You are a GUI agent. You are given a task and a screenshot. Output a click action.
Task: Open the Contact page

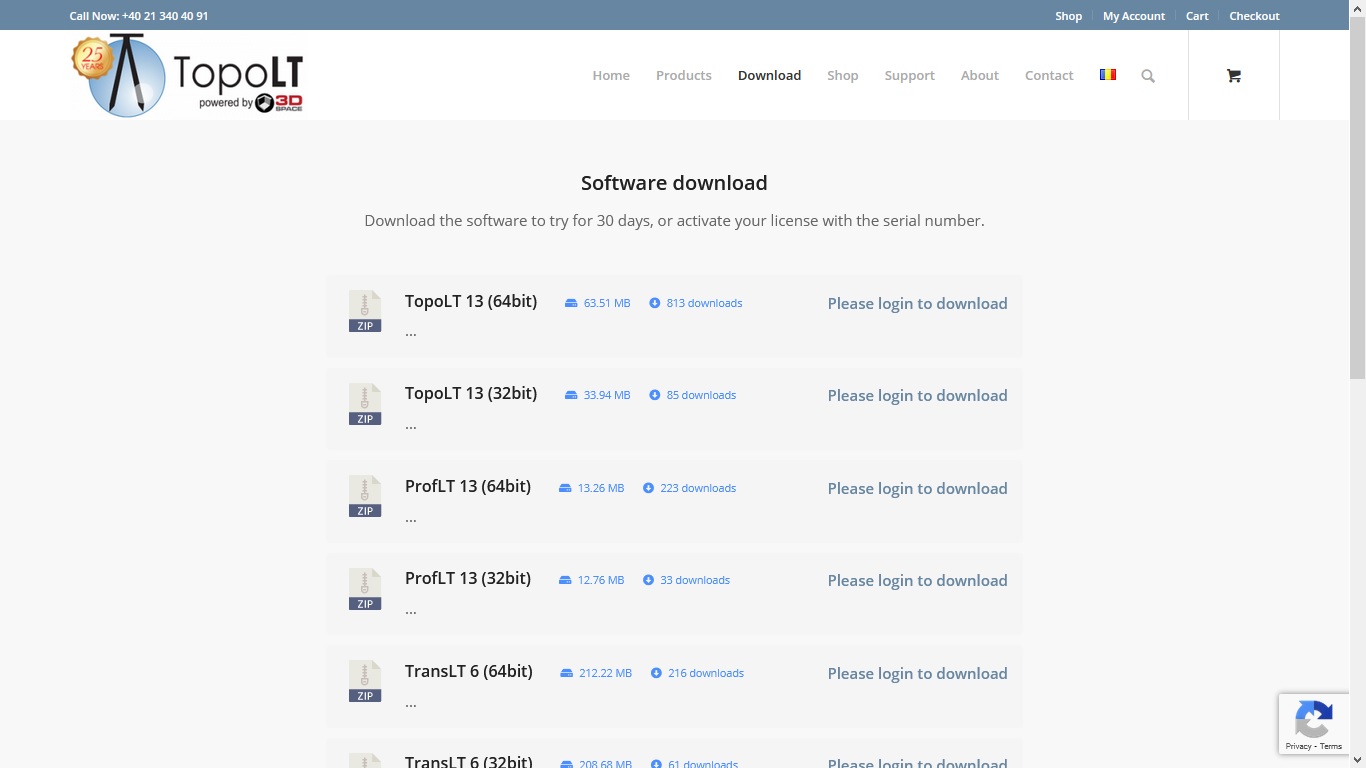[x=1048, y=76]
